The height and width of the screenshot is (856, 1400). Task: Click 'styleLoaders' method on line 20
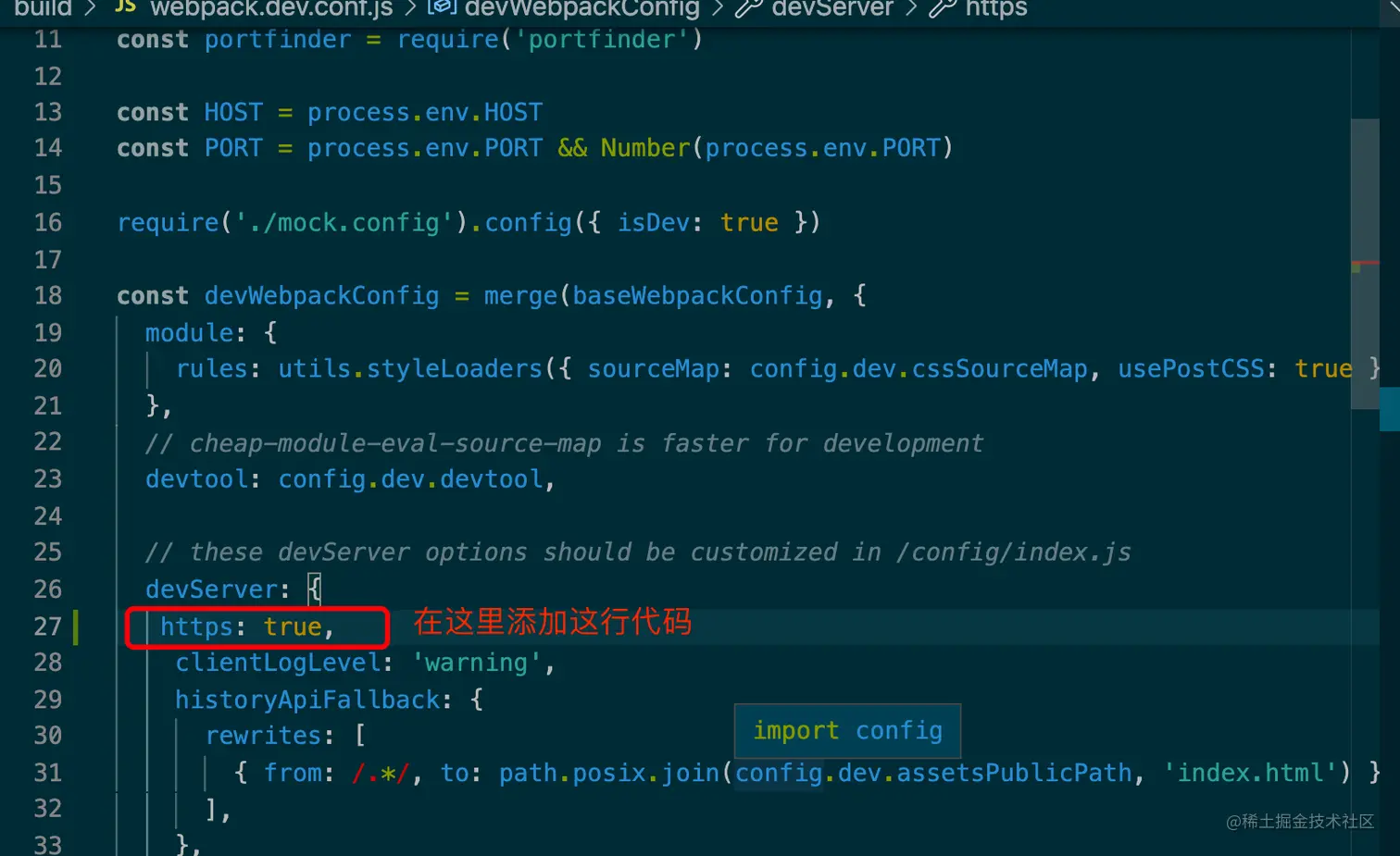coord(455,368)
